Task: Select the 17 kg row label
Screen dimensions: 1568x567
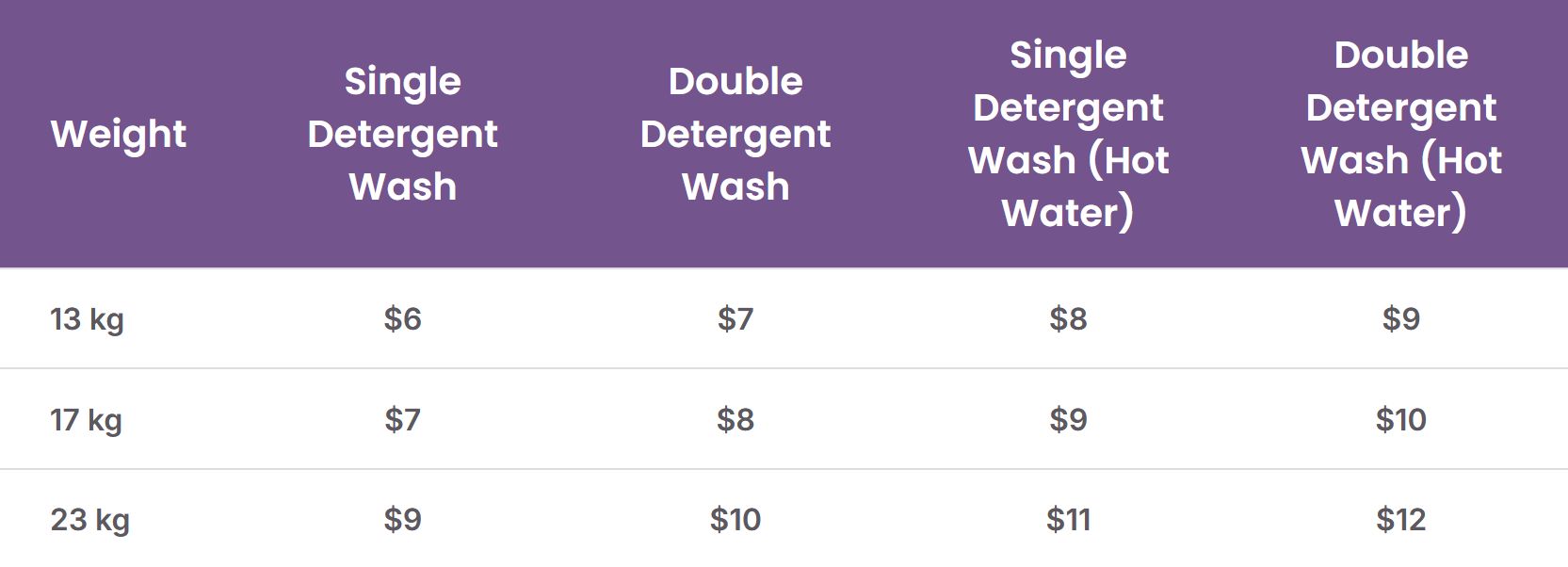Action: click(86, 420)
